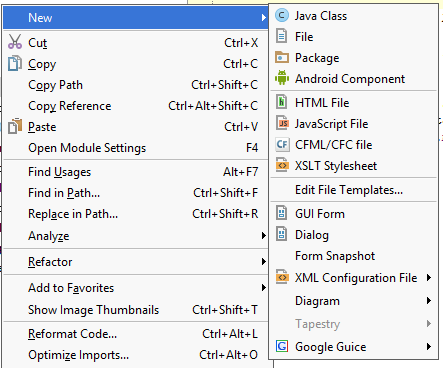
Task: Choose Replace in Path... entry
Action: click(x=136, y=214)
